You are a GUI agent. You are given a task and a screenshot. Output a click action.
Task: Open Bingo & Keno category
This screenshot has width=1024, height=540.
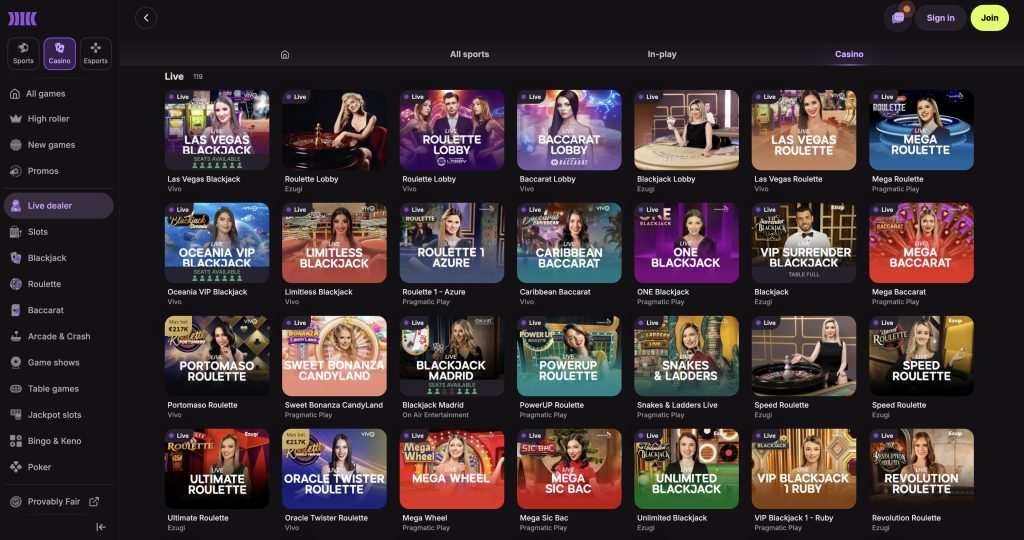point(57,441)
